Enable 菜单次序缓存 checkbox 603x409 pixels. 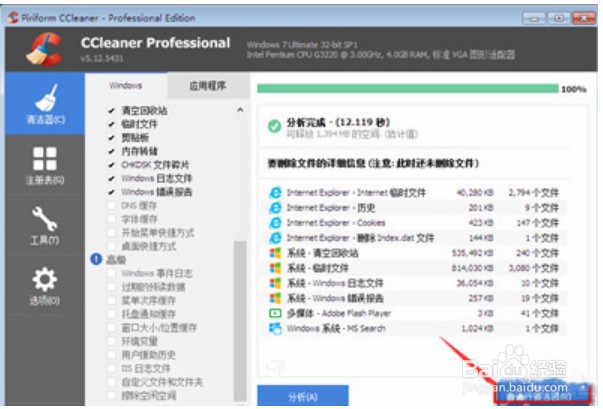[111, 300]
